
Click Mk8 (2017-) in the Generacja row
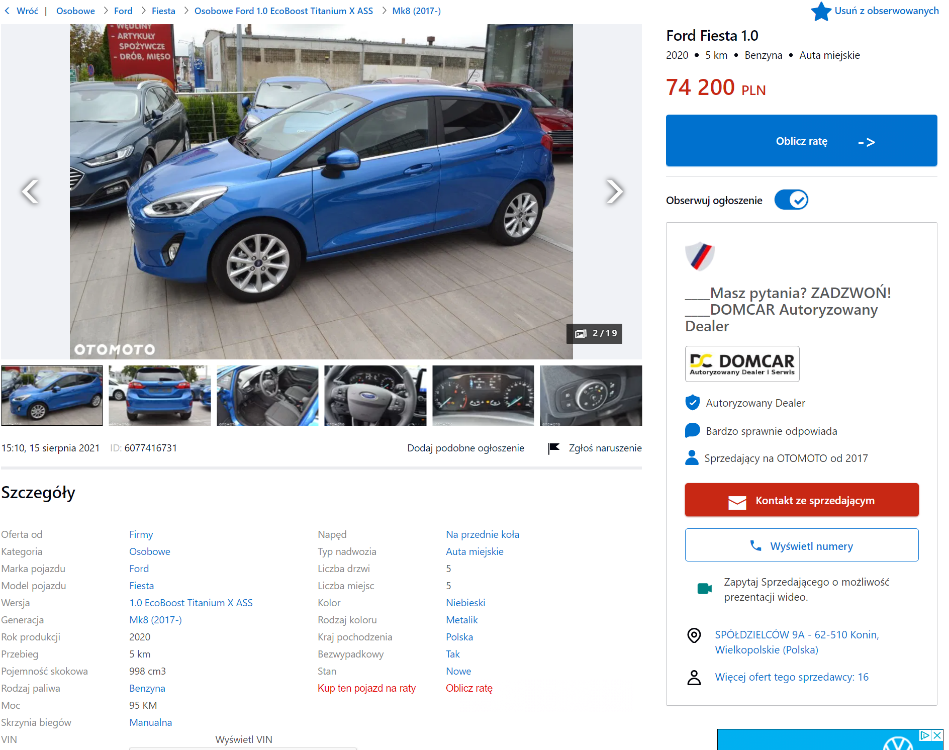click(x=156, y=620)
